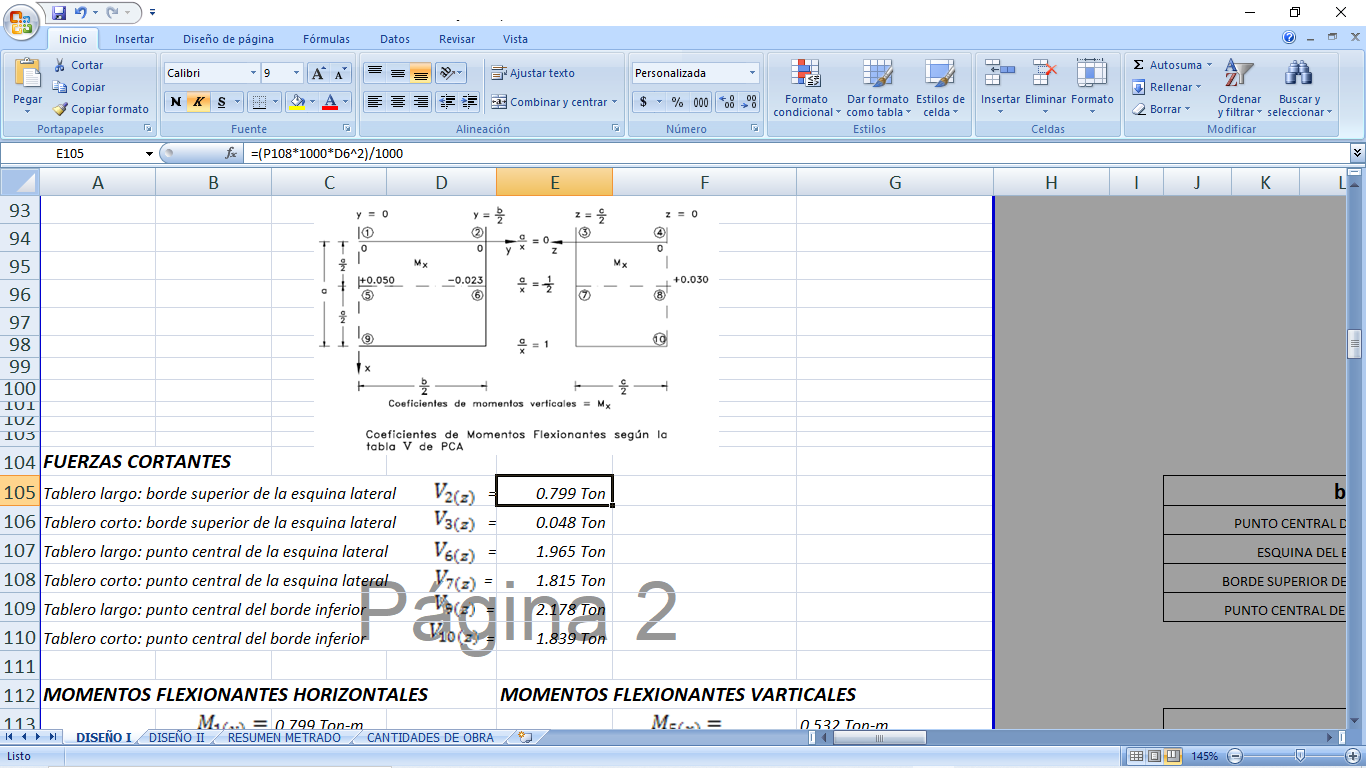Click the percent style button
Image resolution: width=1366 pixels, height=768 pixels.
(x=677, y=102)
